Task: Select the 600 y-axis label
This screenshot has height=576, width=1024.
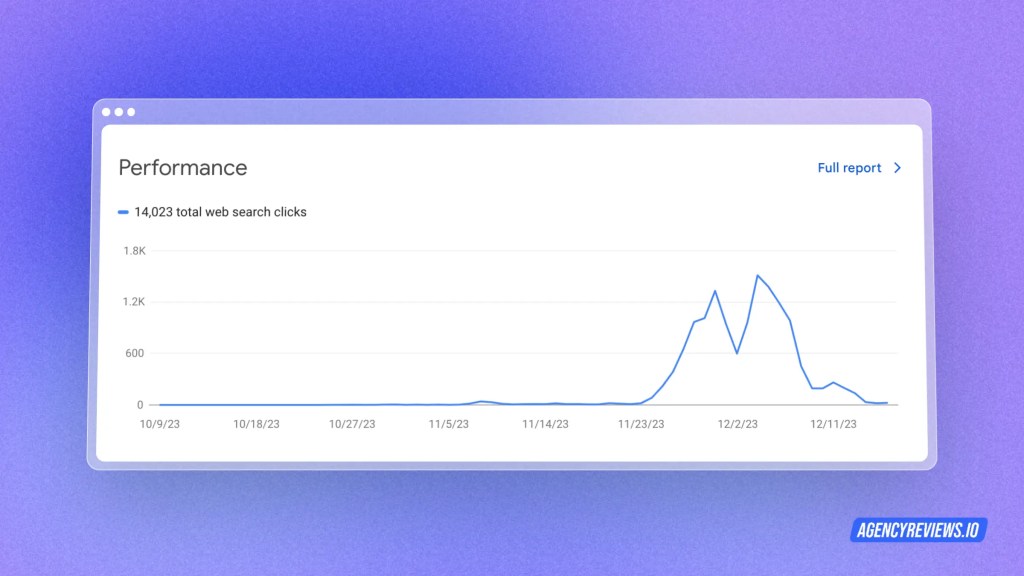Action: pos(134,353)
